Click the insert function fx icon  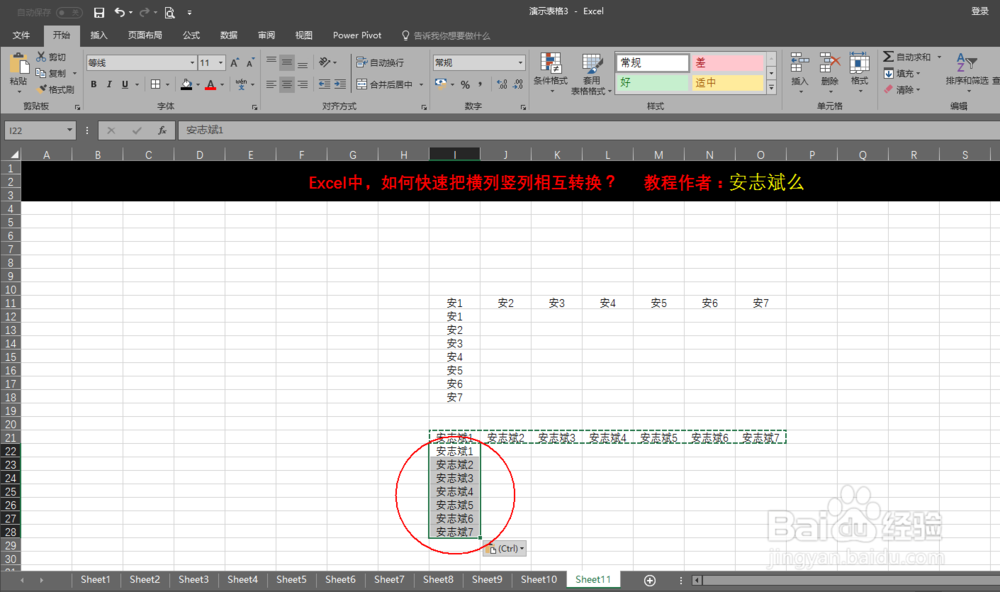click(162, 130)
